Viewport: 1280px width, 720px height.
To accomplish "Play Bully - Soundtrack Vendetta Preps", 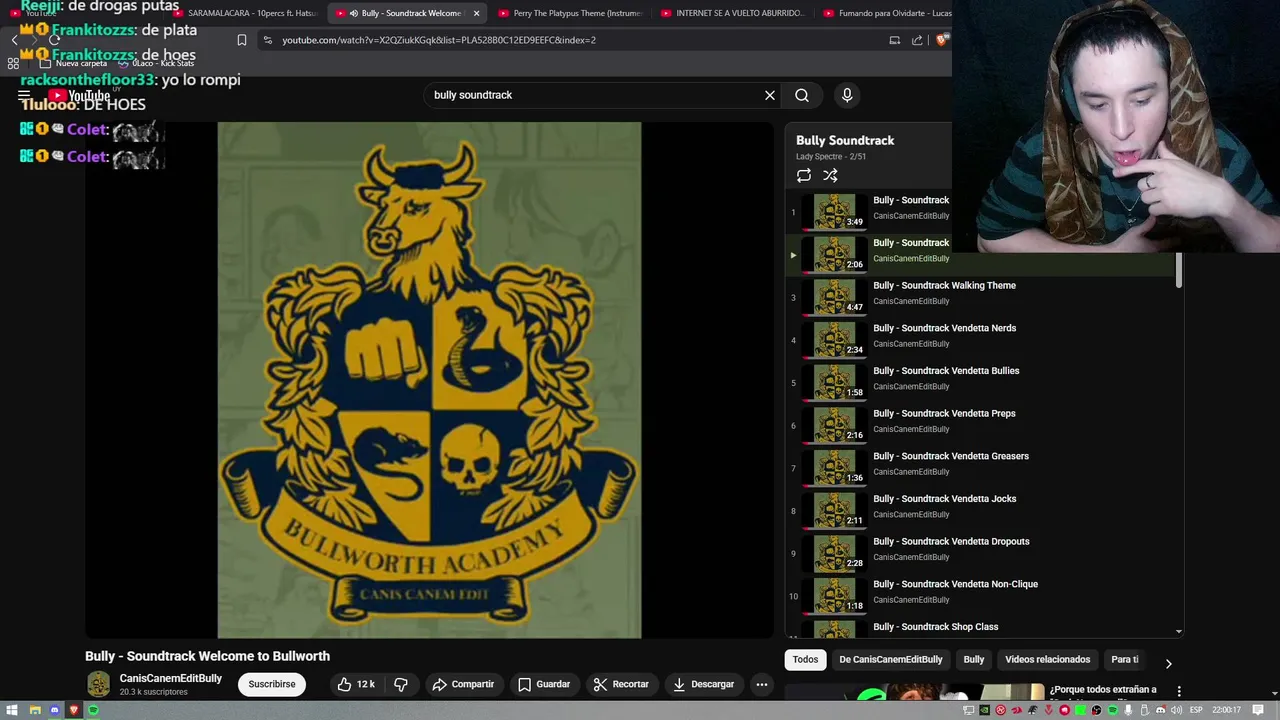I will [x=944, y=414].
